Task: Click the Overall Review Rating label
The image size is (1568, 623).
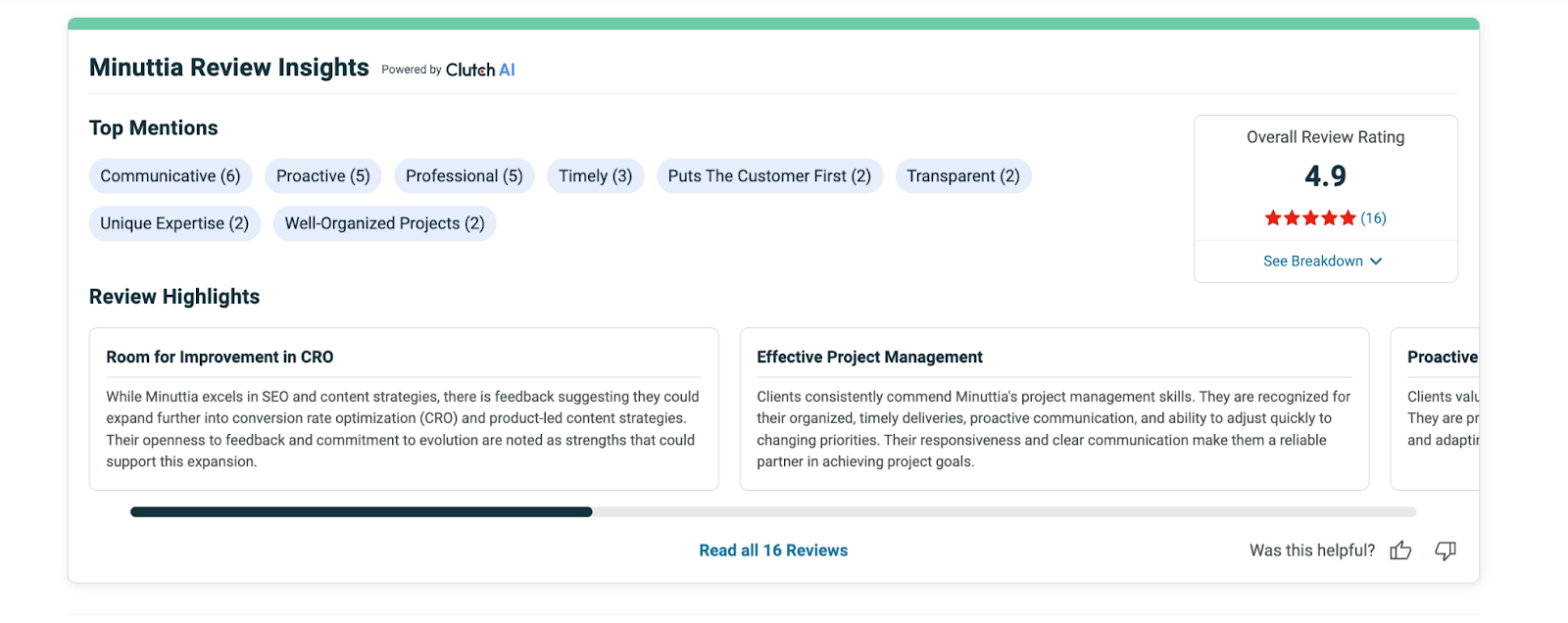Action: point(1325,137)
